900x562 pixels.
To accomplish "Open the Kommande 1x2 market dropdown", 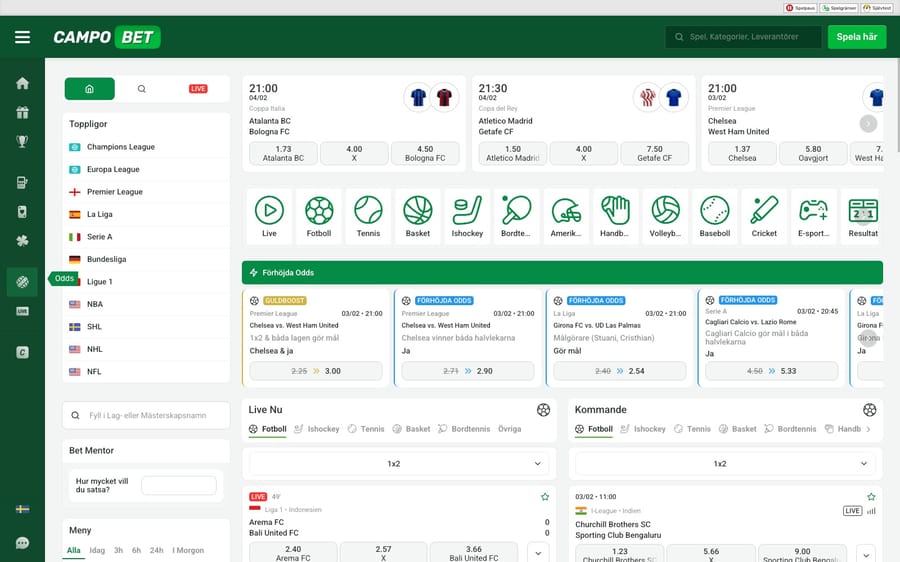I will [x=726, y=464].
